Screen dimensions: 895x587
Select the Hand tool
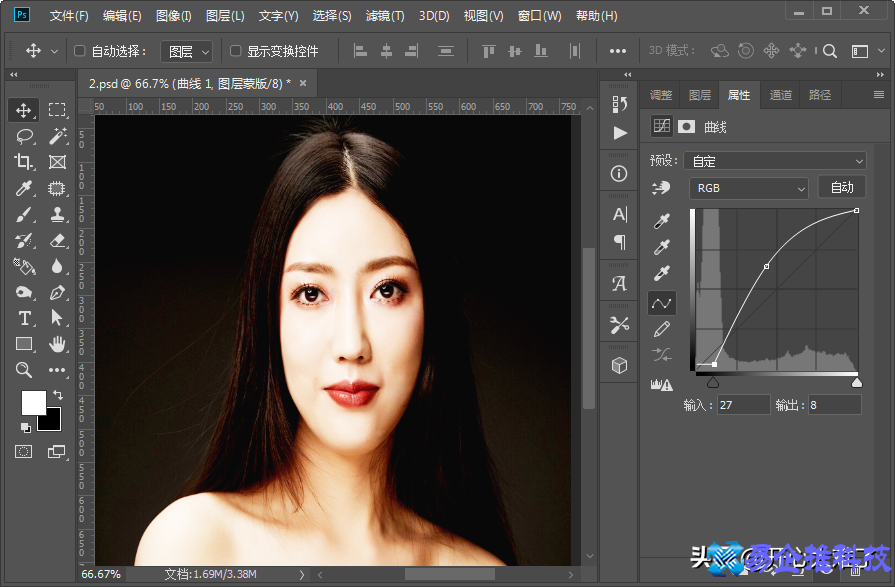click(57, 344)
